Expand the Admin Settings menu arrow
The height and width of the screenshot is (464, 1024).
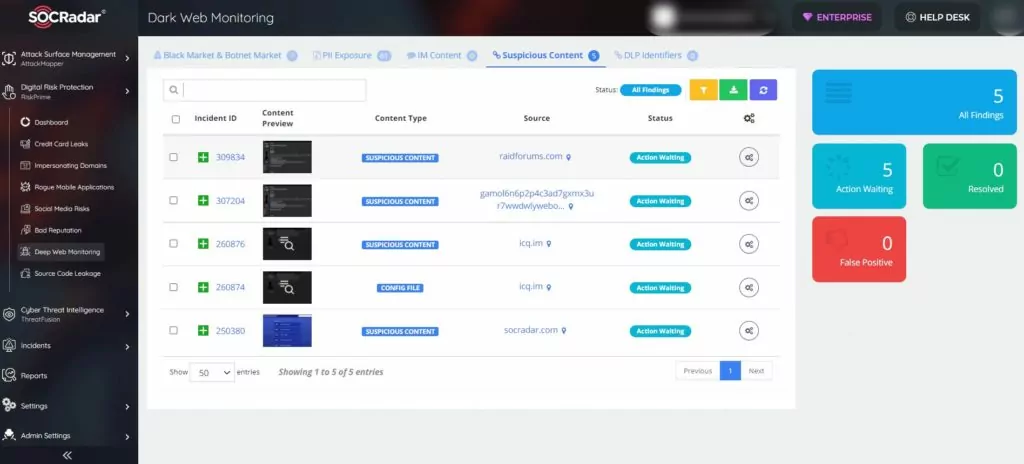pyautogui.click(x=127, y=437)
